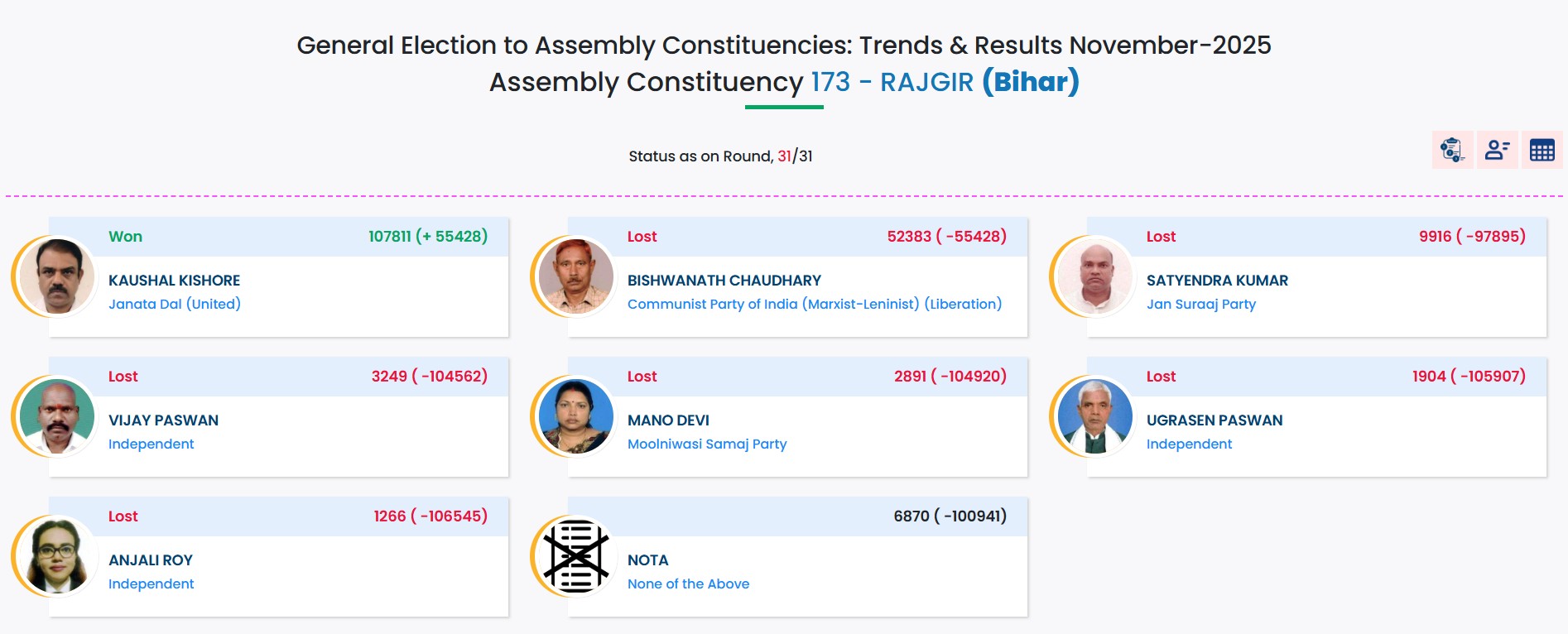
Task: Click Mano Devi's candidate photo
Action: (576, 417)
